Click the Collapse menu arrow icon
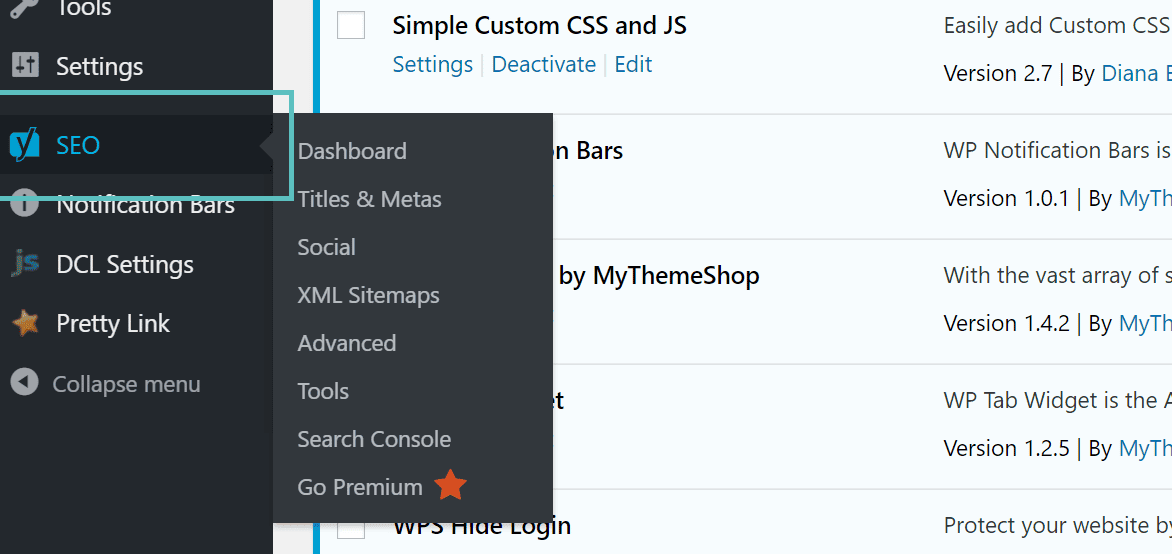 point(25,383)
